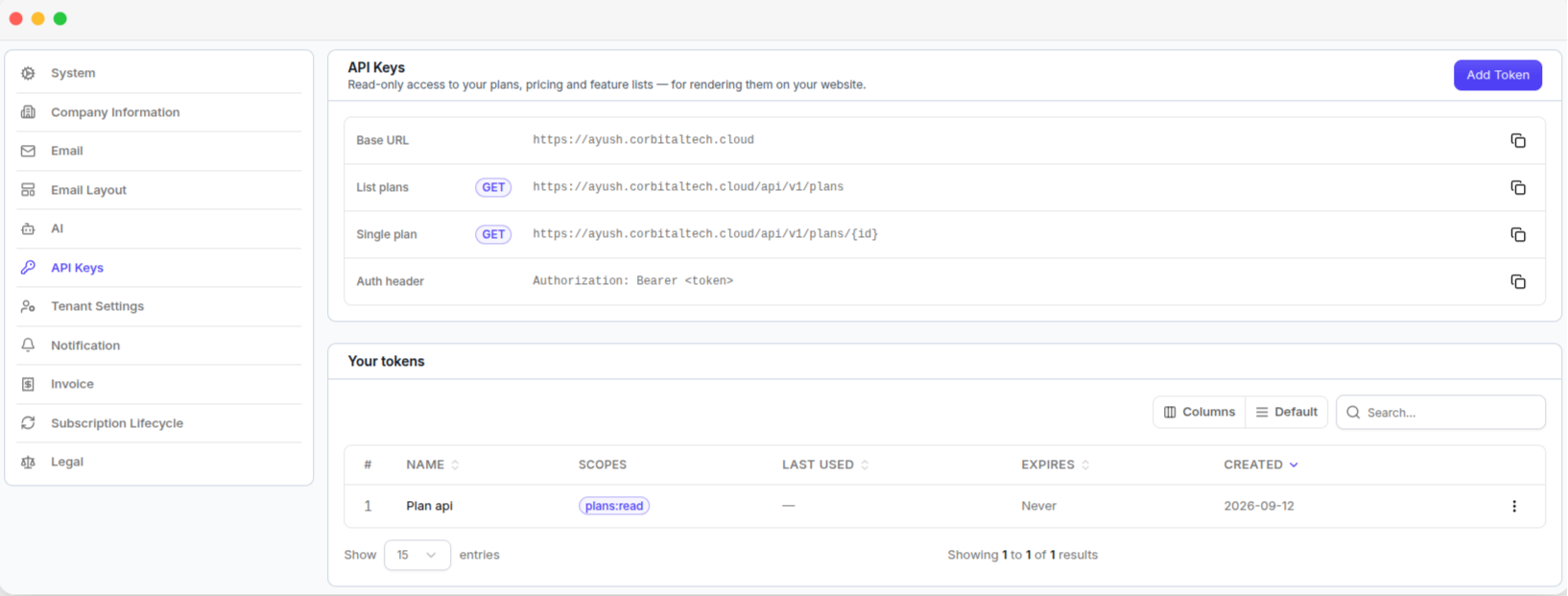Click the AI robot icon
This screenshot has width=1568, height=596.
(x=28, y=228)
